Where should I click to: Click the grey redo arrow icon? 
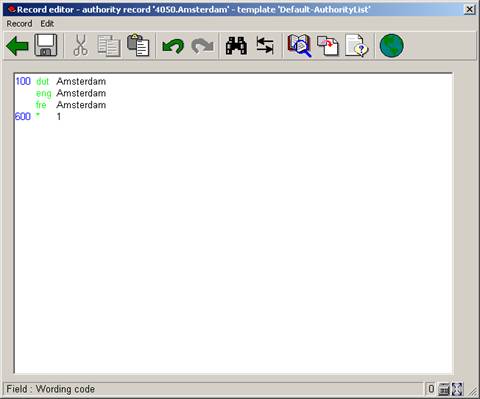202,46
